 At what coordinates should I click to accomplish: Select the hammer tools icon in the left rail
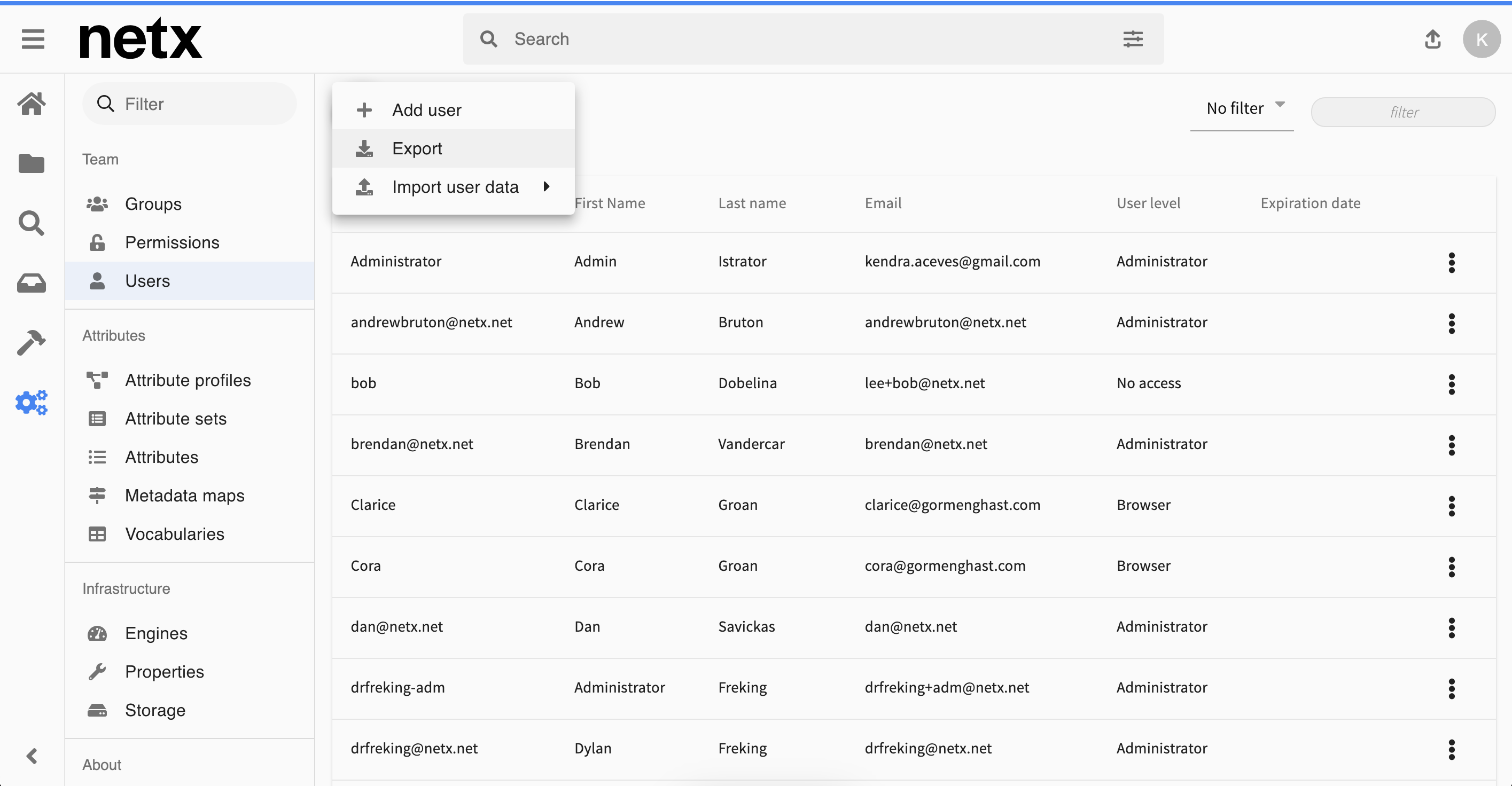point(32,343)
